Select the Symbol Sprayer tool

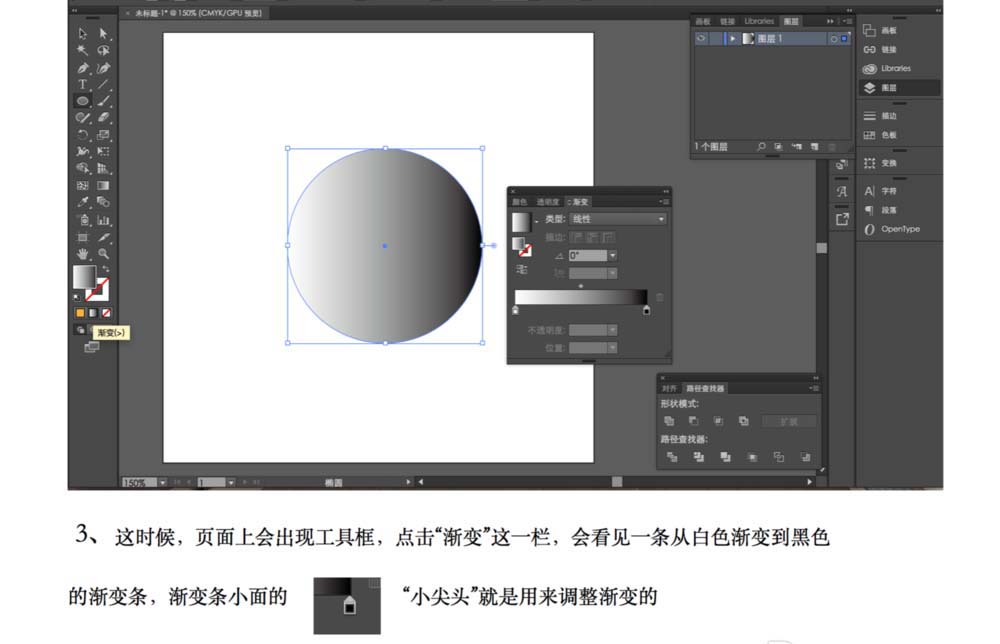83,220
